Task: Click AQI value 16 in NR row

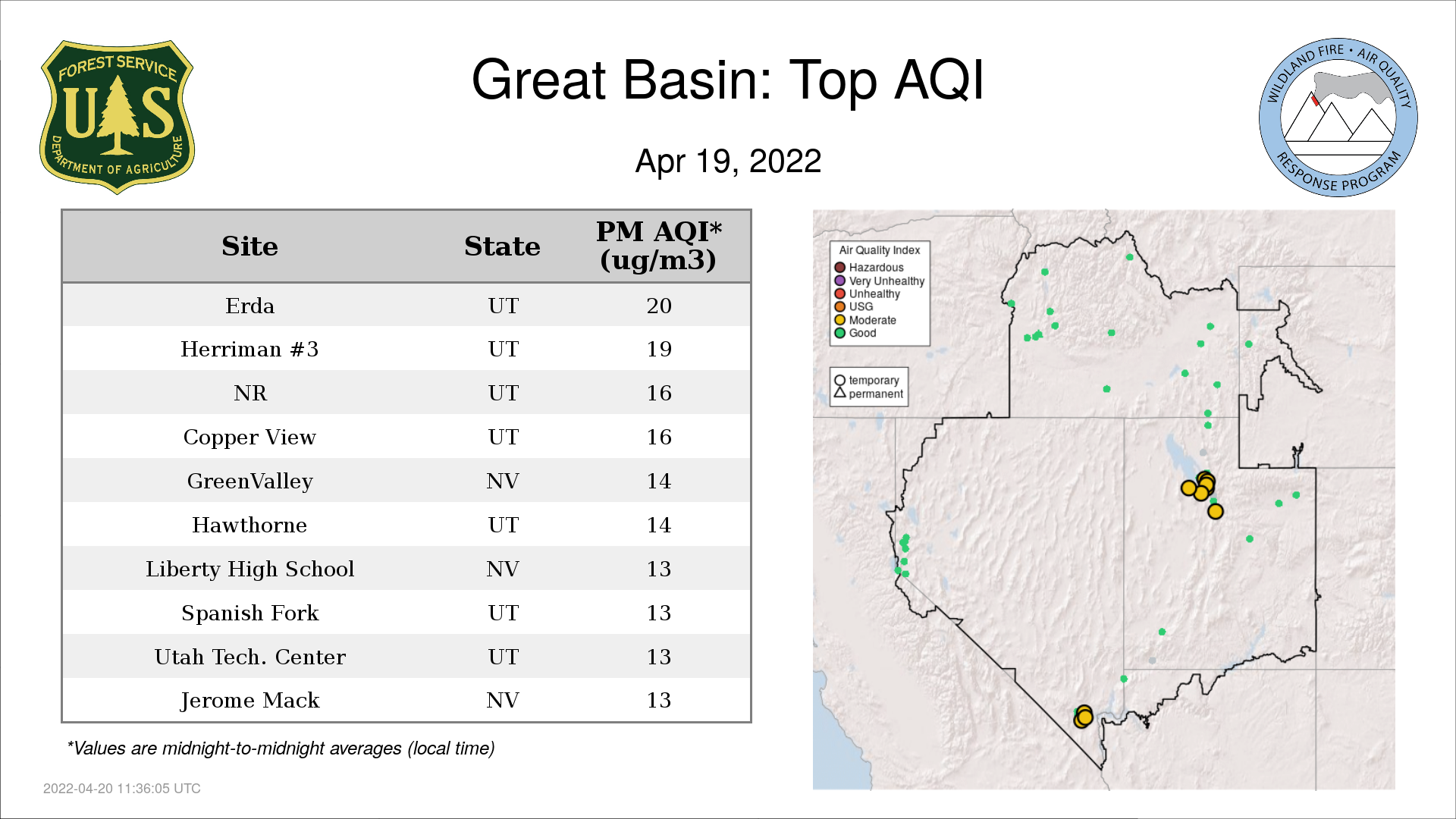Action: [x=659, y=394]
